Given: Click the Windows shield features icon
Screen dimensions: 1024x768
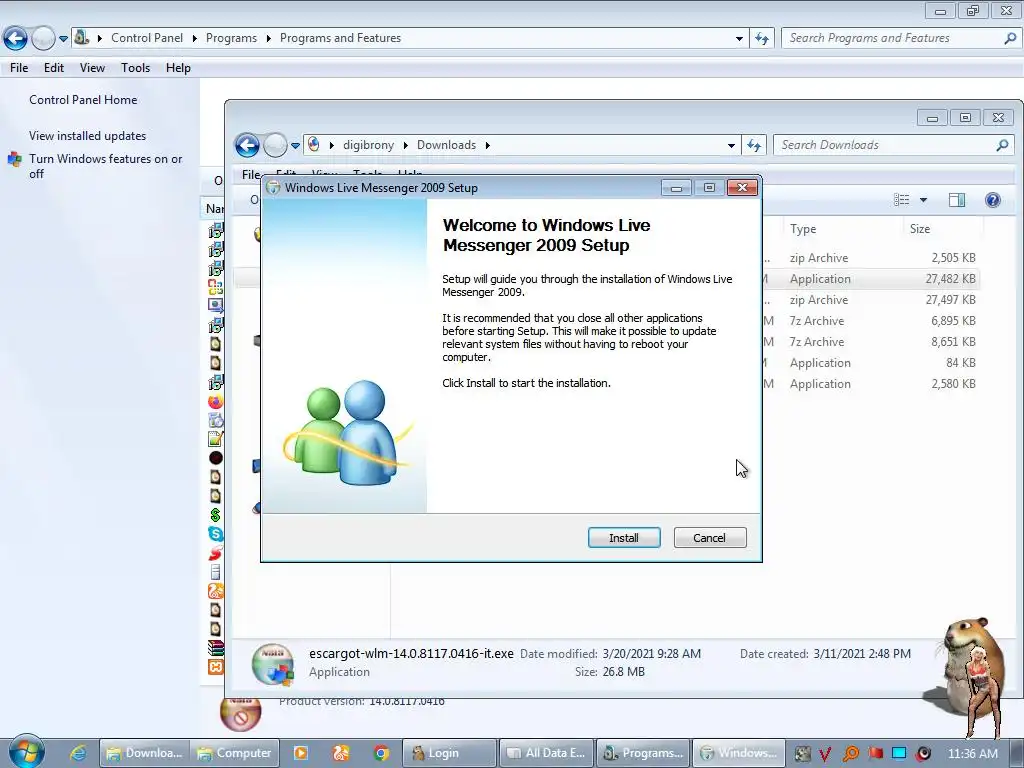Looking at the screenshot, I should pos(14,159).
